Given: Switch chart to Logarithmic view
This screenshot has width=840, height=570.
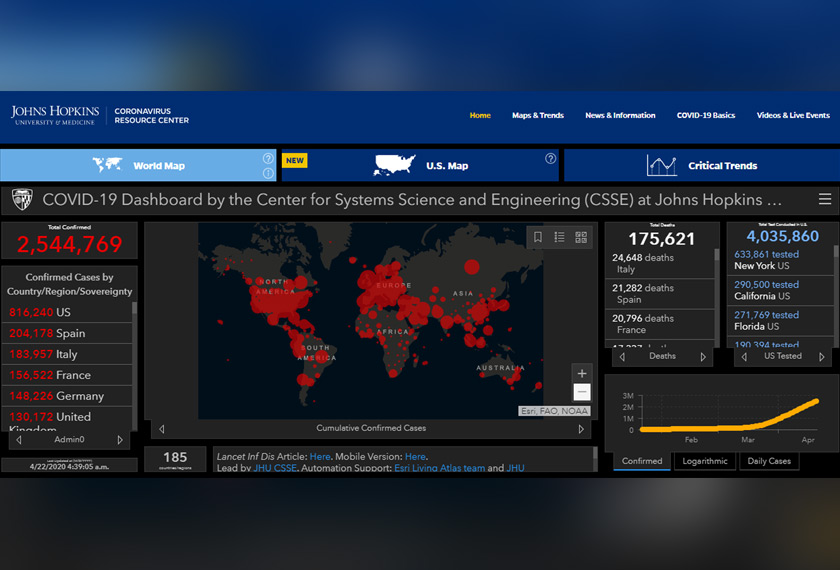Looking at the screenshot, I should [705, 461].
